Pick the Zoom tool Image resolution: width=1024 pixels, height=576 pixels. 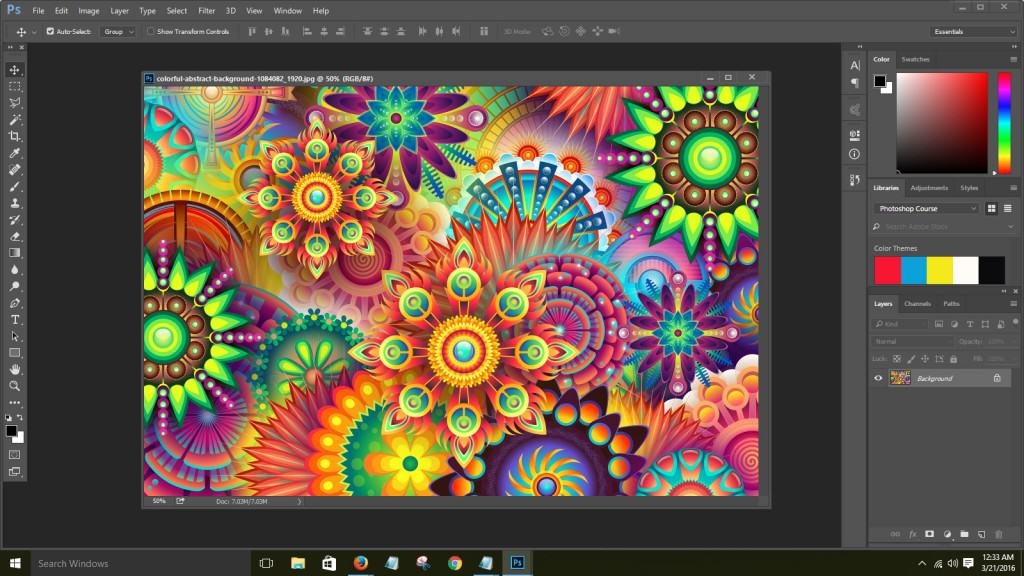click(14, 384)
